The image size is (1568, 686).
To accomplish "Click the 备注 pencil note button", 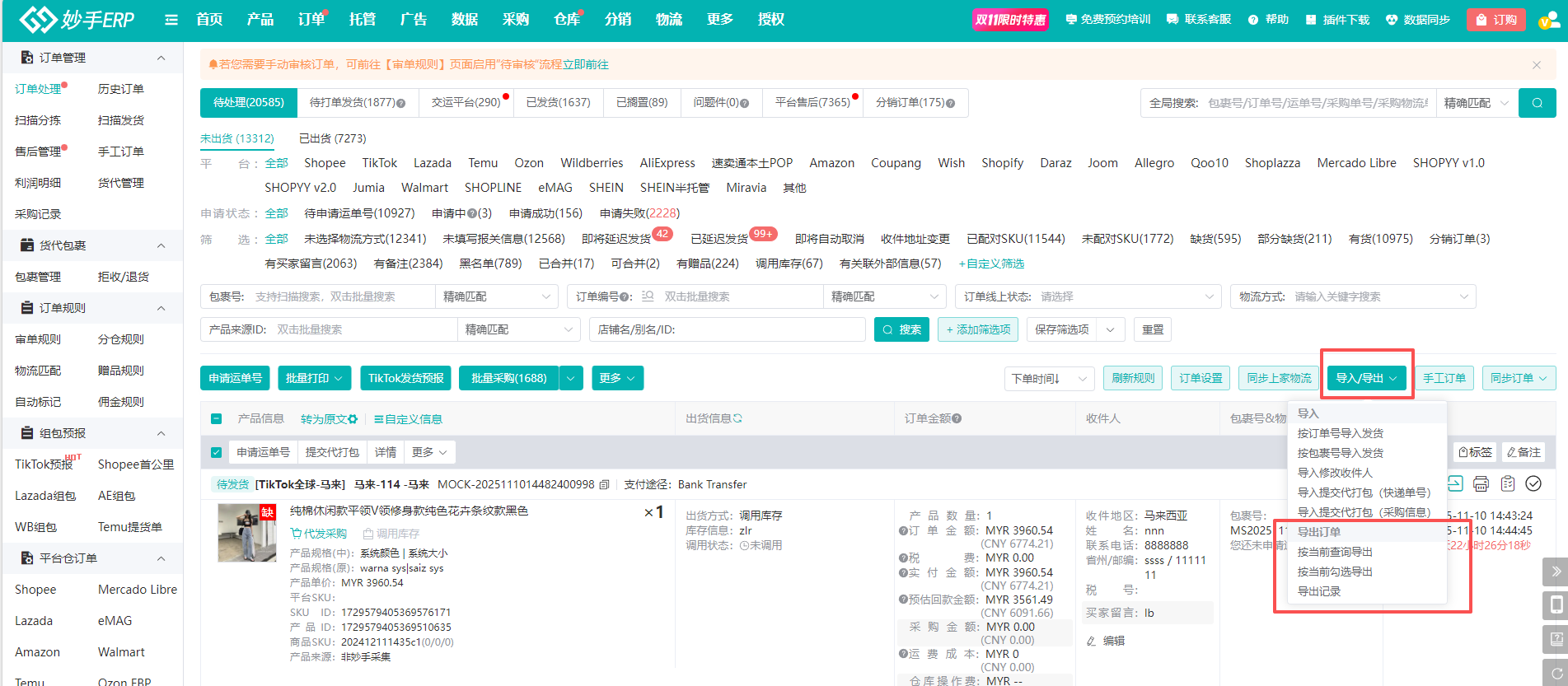I will [1524, 452].
